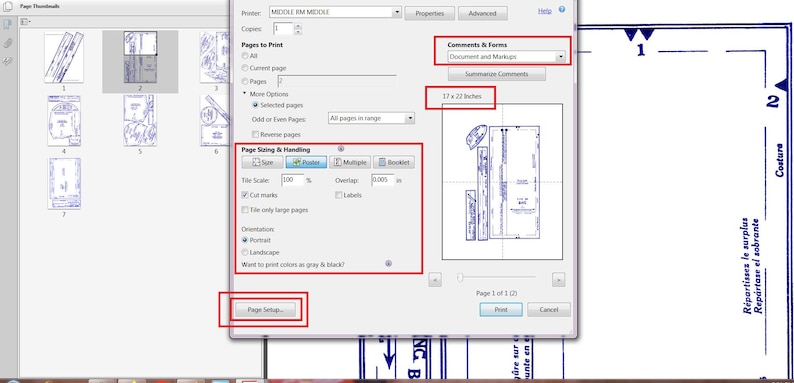Click the Copies input field
The image size is (794, 383).
click(283, 28)
